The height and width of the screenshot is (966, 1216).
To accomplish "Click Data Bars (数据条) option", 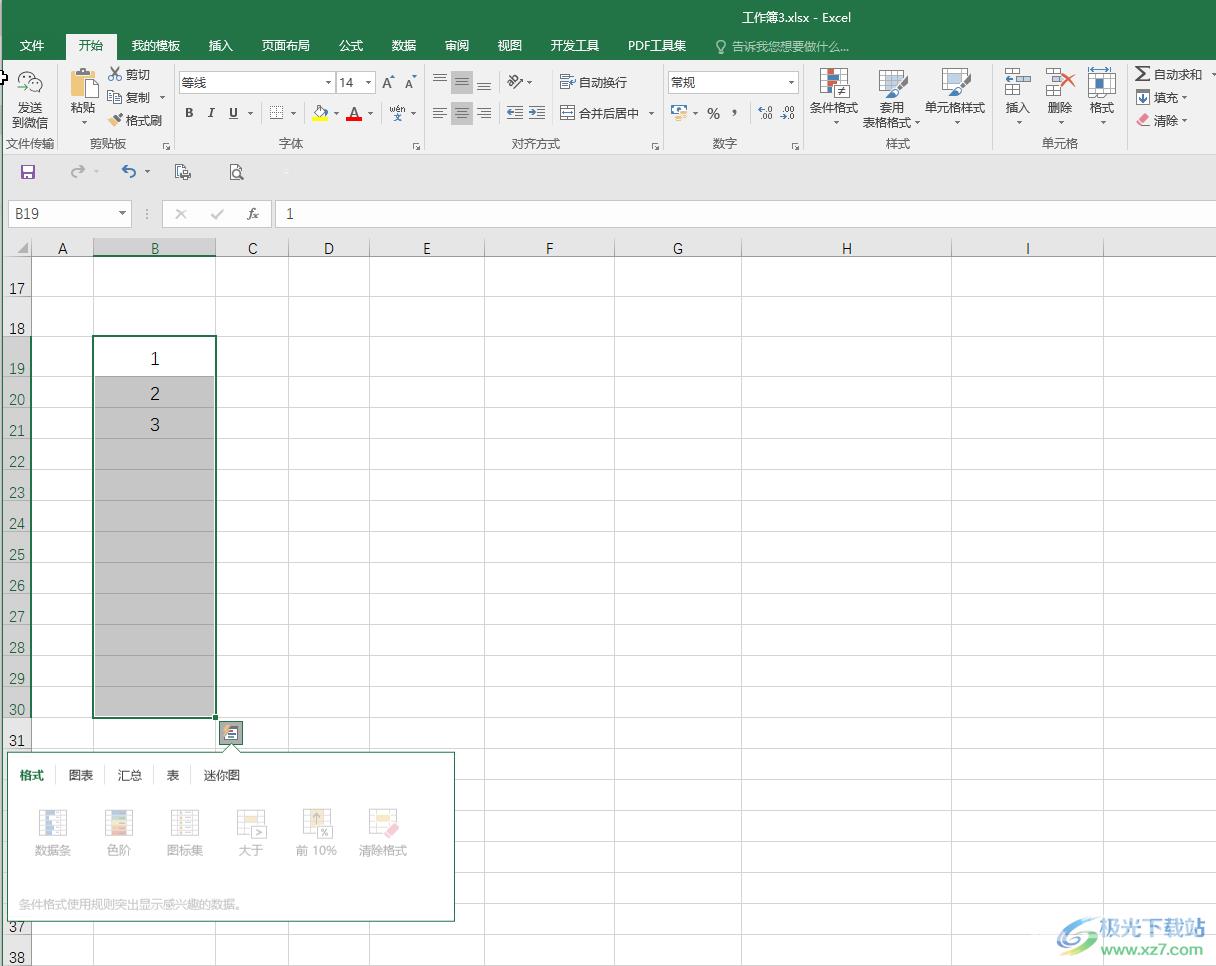I will click(x=53, y=833).
